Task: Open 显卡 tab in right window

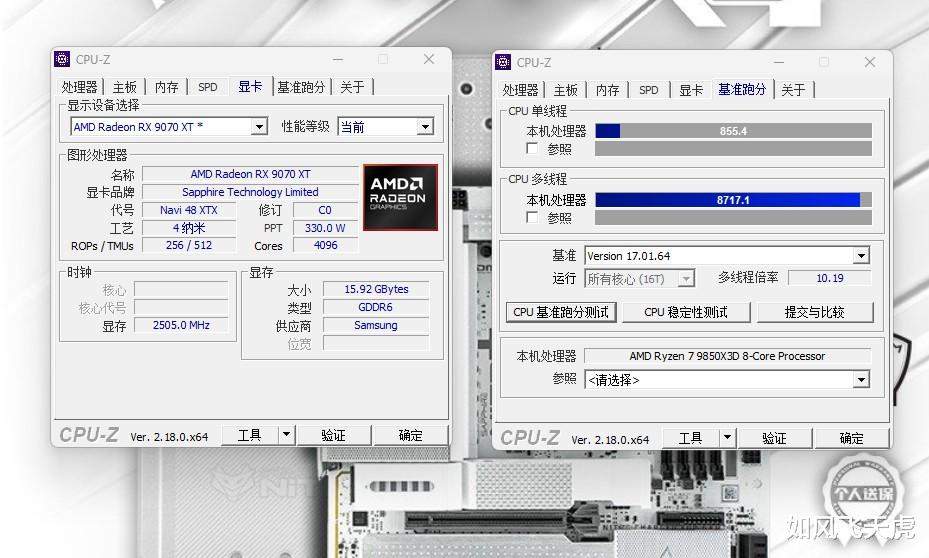Action: pos(691,90)
